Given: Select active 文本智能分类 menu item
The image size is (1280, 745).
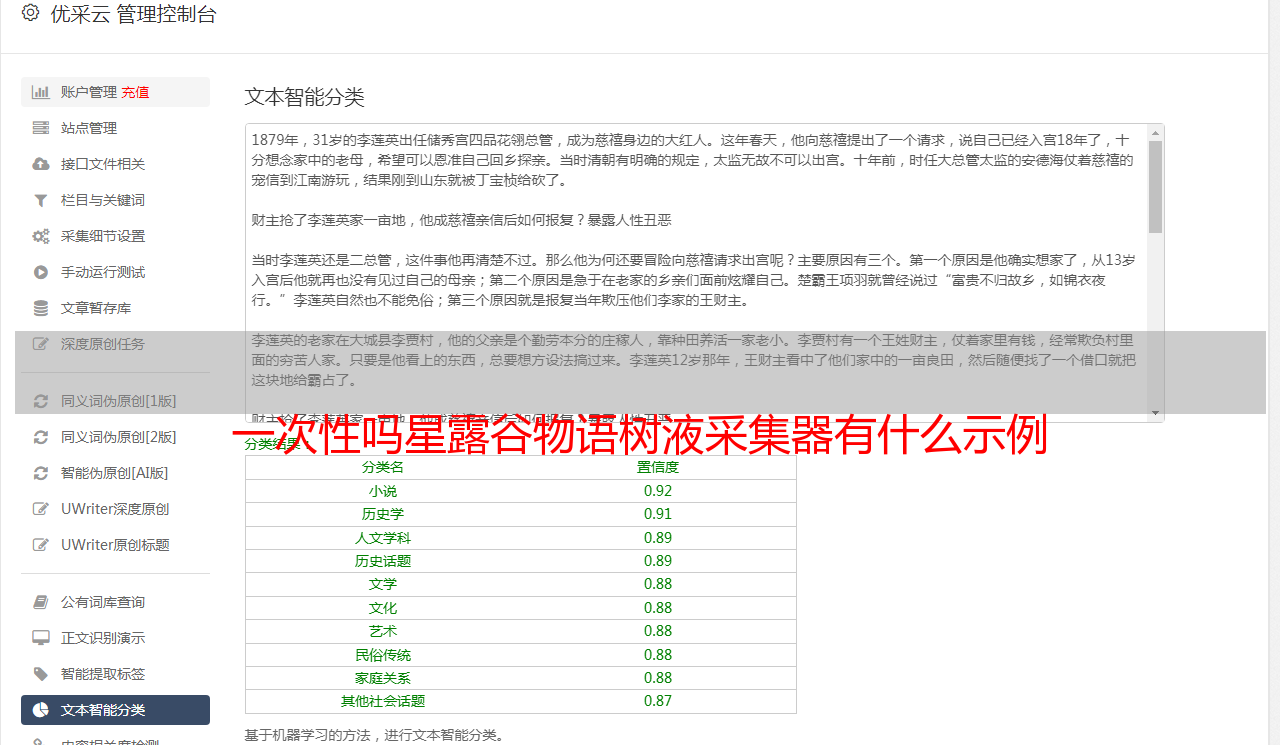Looking at the screenshot, I should tap(115, 710).
